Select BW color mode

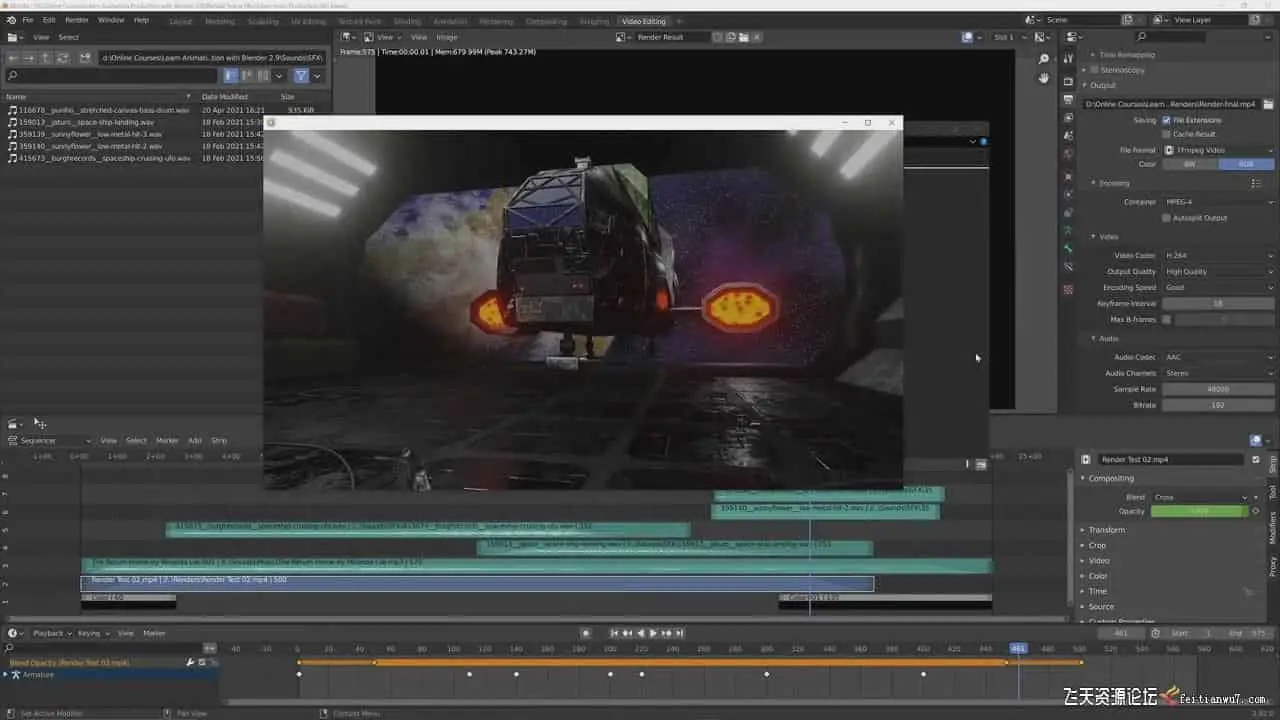coord(1190,164)
